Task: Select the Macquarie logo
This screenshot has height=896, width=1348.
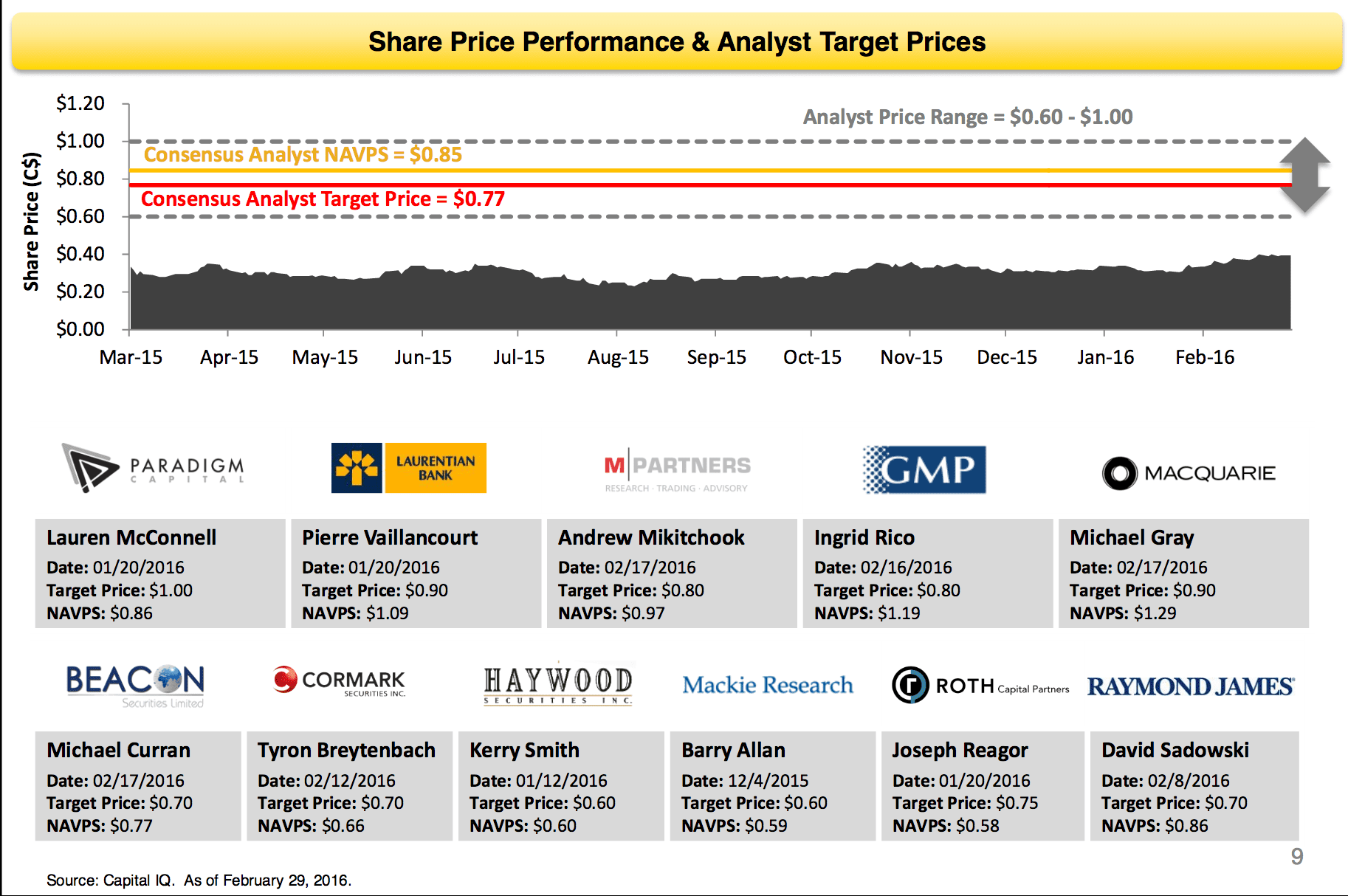Action: click(1189, 473)
